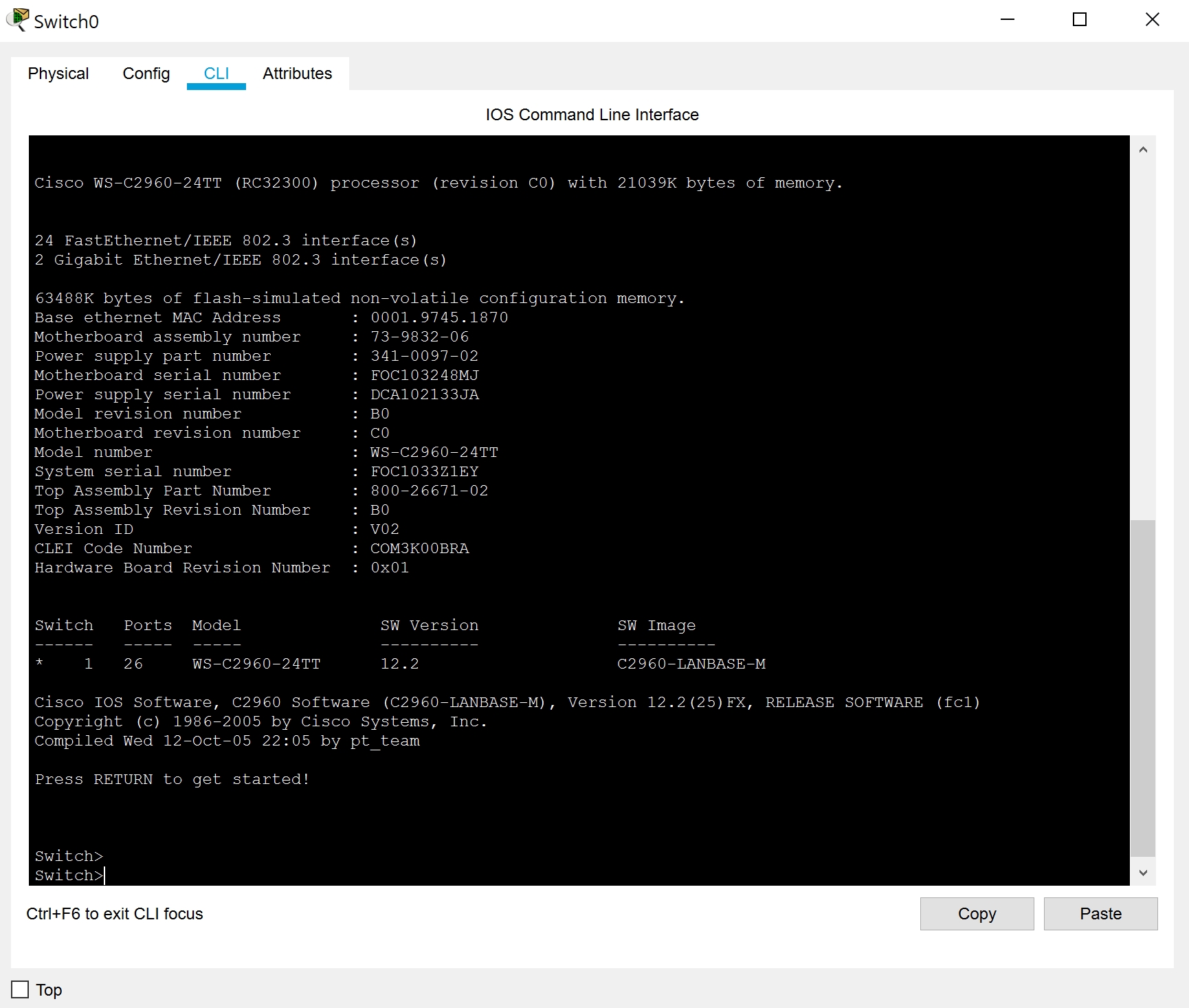
Task: Click the SW Version value 12.2
Action: tap(400, 664)
